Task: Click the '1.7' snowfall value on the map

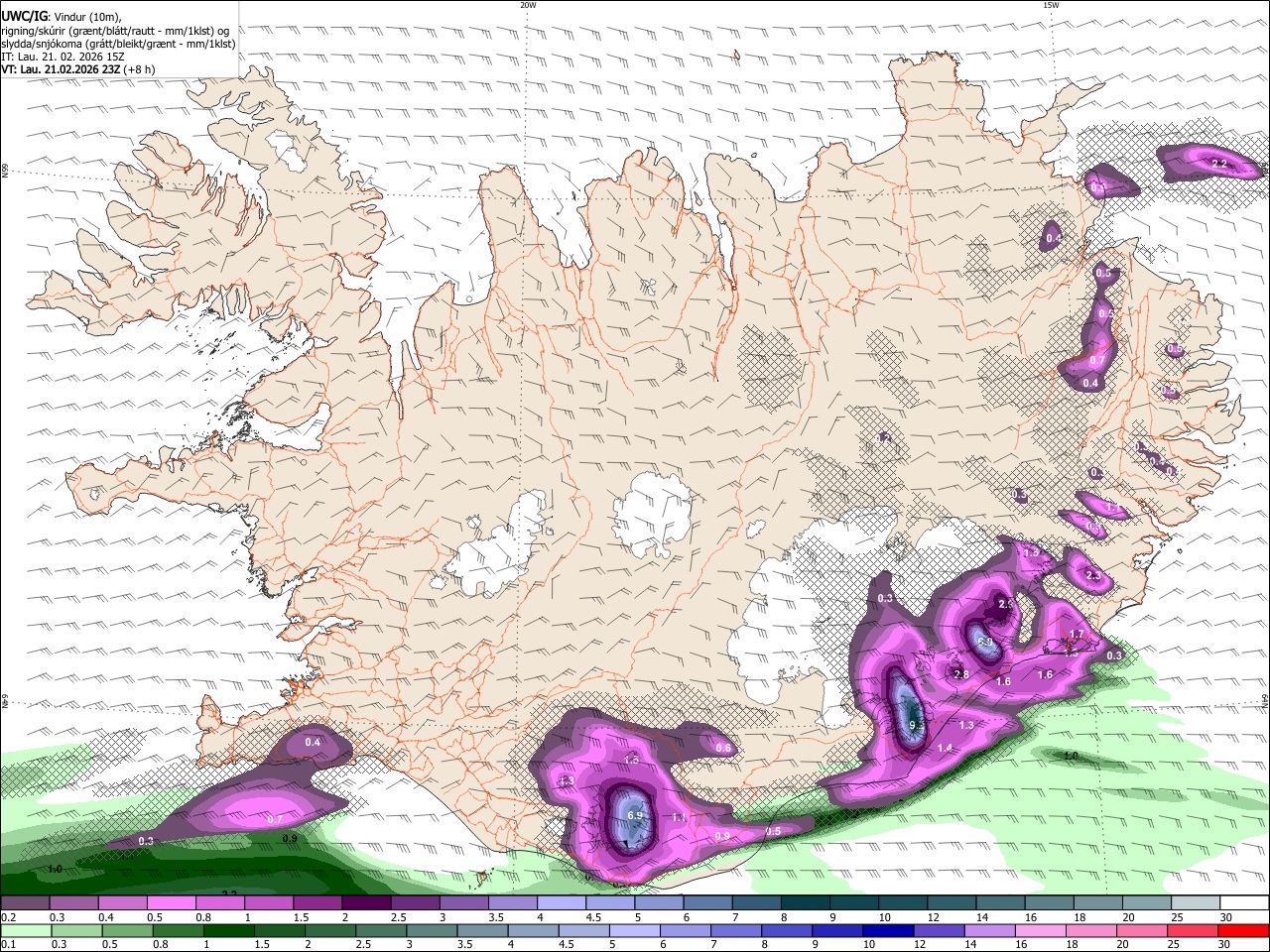Action: (x=1077, y=635)
